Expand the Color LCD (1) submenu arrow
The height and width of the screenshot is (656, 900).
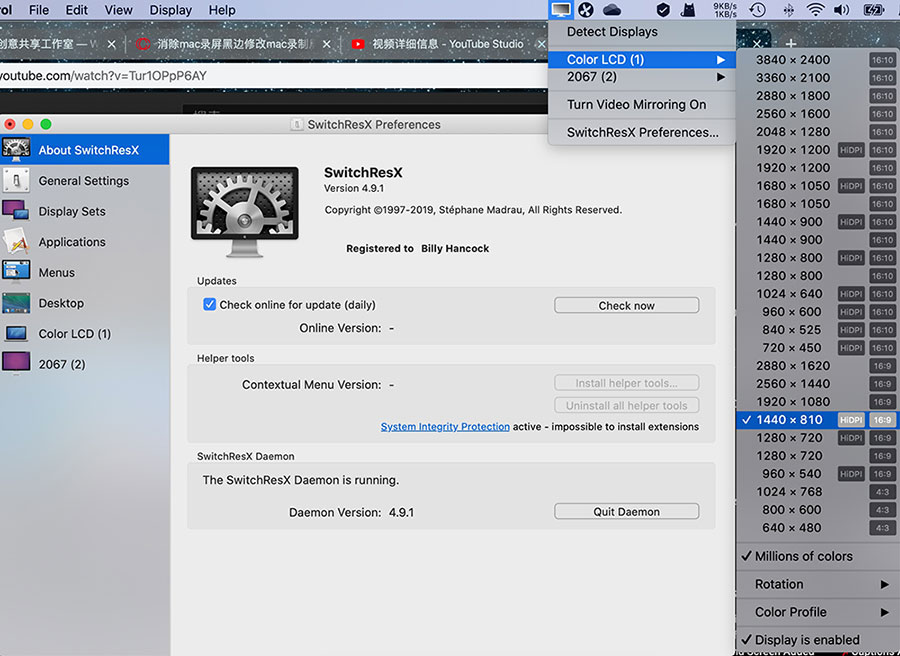720,60
